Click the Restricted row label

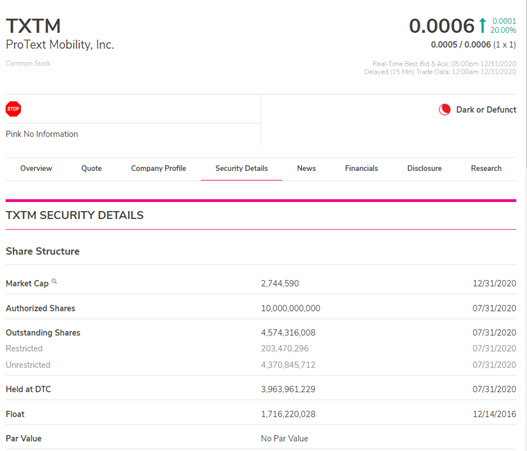[24, 348]
